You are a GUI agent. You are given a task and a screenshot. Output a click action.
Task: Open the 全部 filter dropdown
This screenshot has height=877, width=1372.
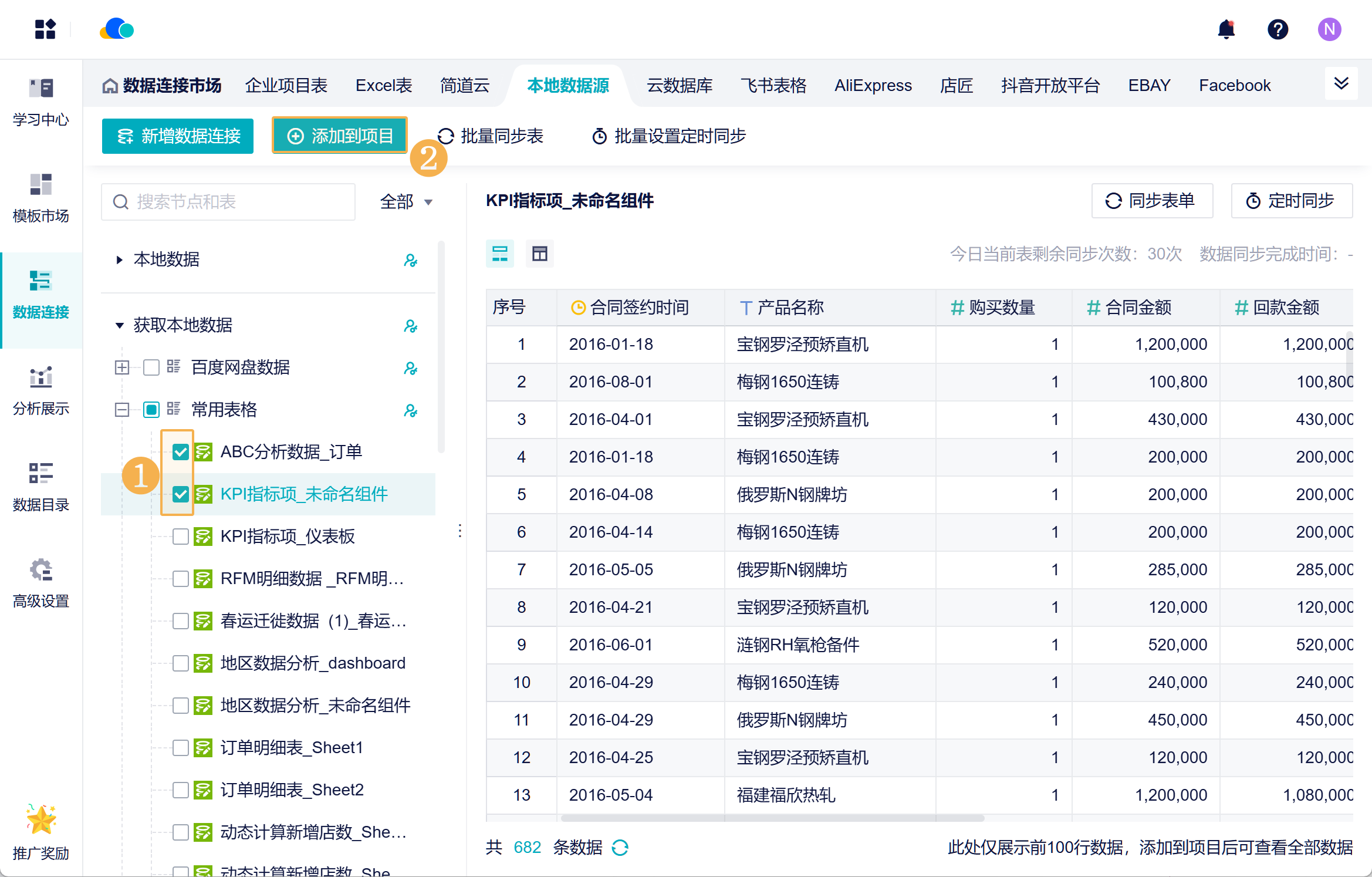pos(406,202)
